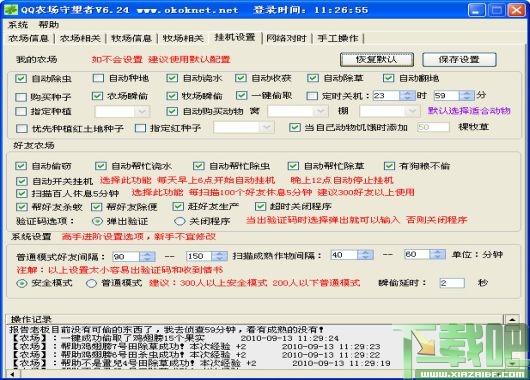Select the 安全模式 radio button
530x380 pixels.
tap(22, 283)
